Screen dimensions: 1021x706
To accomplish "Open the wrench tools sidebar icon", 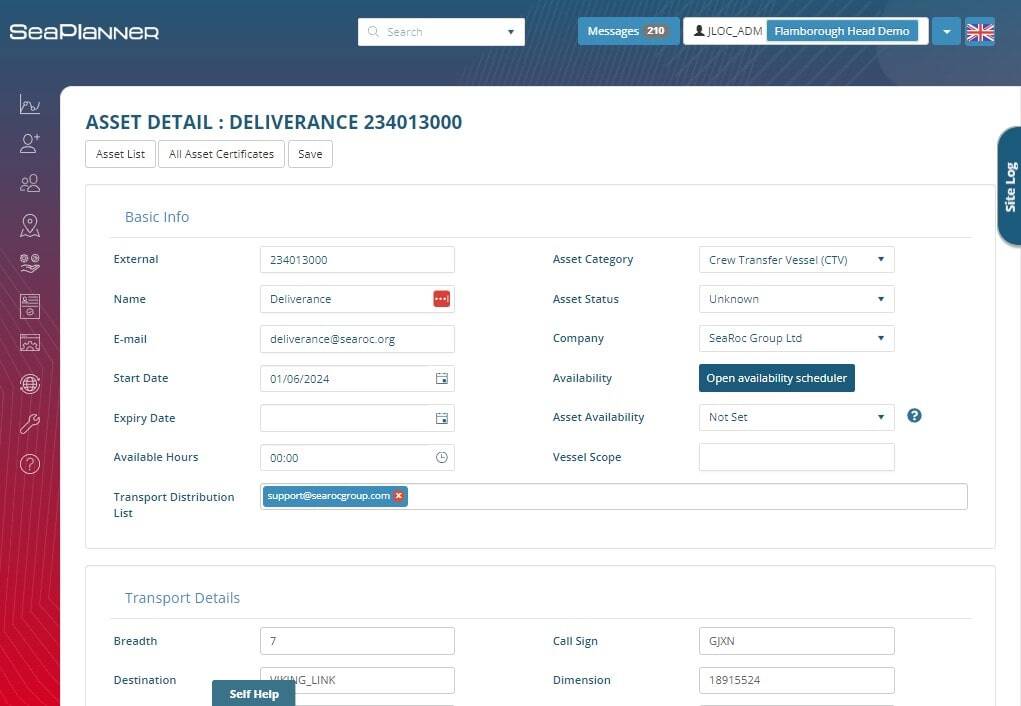I will [30, 423].
